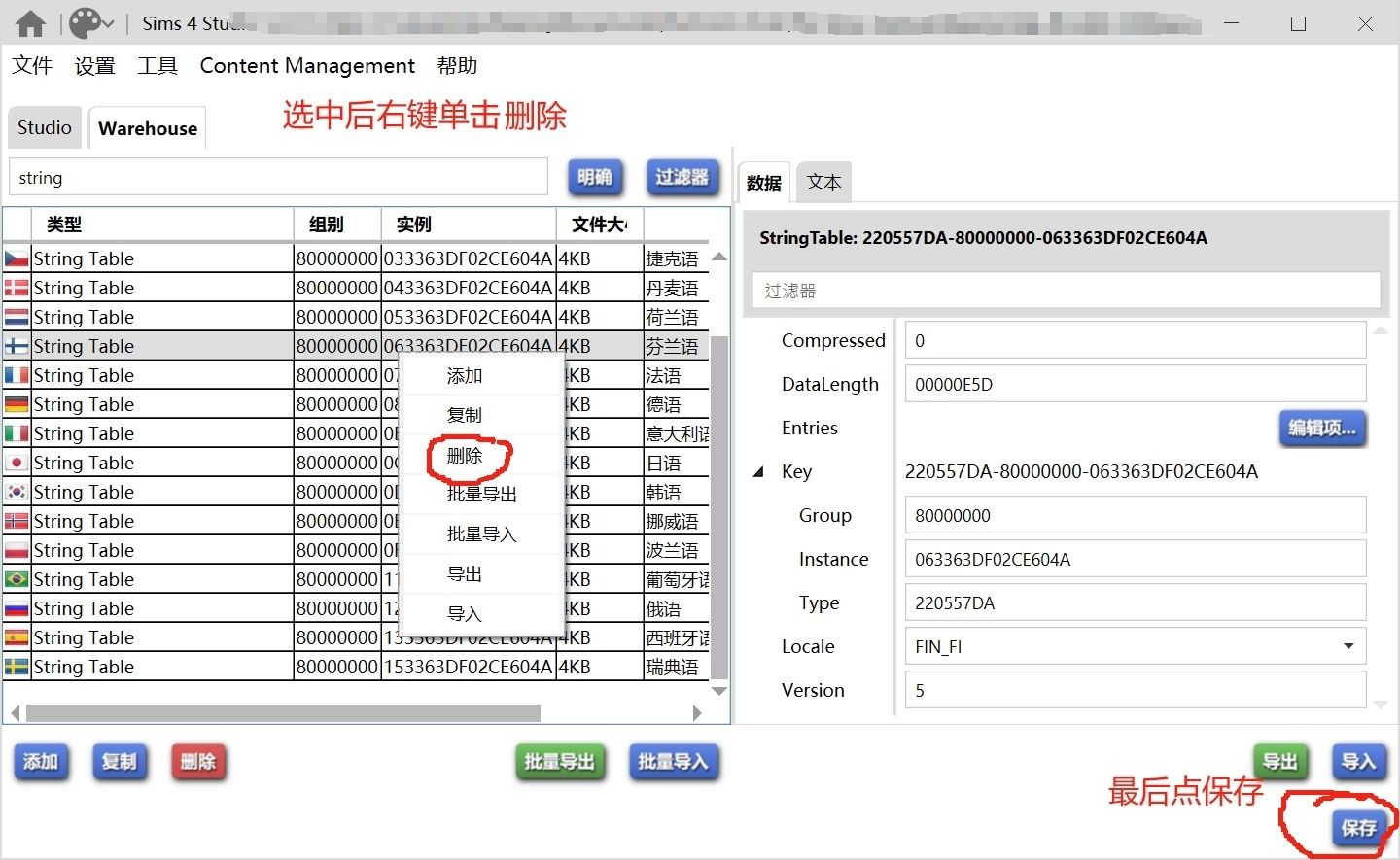Image resolution: width=1400 pixels, height=860 pixels.
Task: Open the 文件 menu
Action: click(32, 66)
